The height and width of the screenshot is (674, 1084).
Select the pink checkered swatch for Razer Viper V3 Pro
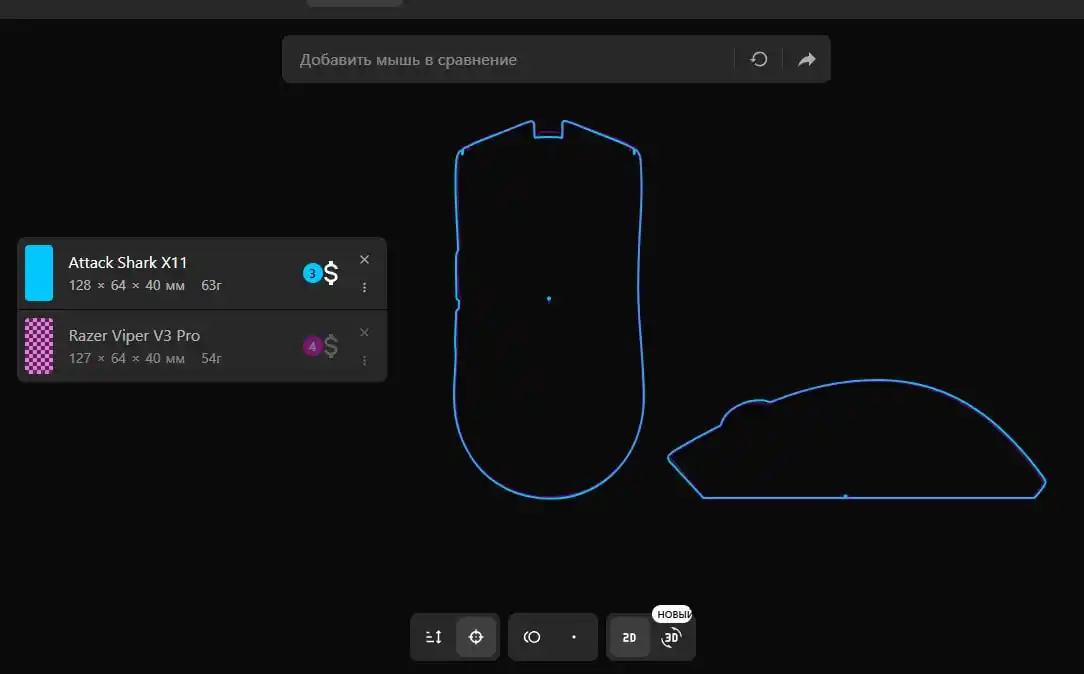pyautogui.click(x=39, y=346)
